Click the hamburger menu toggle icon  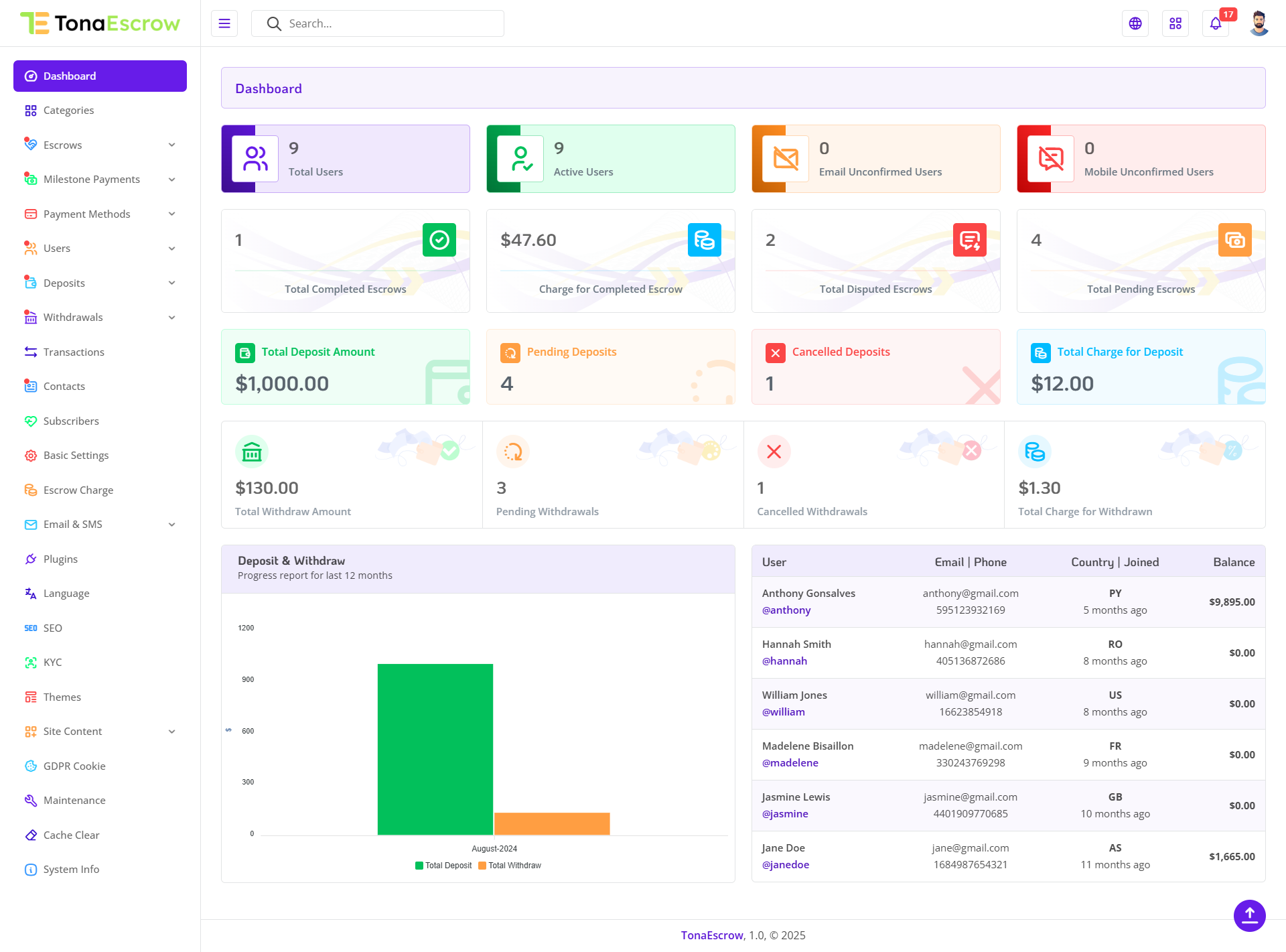[x=224, y=23]
